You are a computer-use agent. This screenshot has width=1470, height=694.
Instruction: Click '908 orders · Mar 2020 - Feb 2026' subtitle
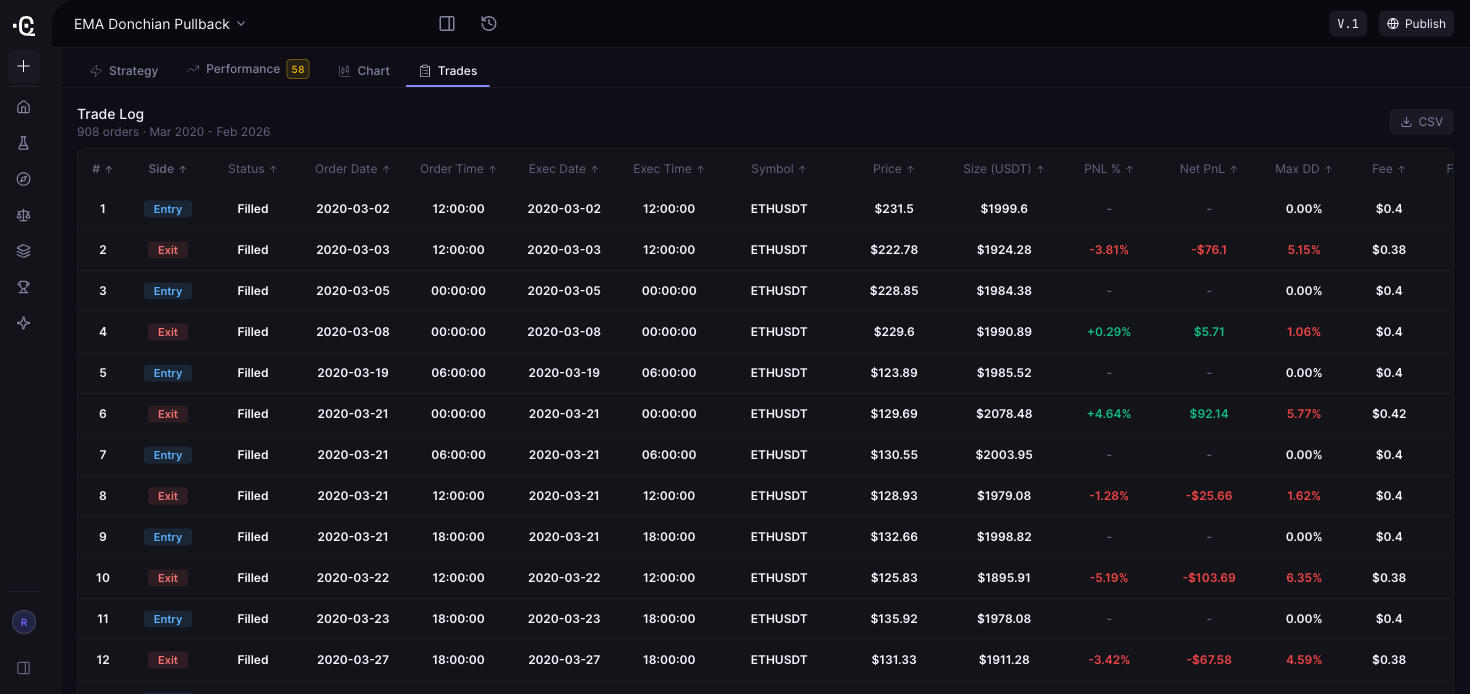coord(173,132)
